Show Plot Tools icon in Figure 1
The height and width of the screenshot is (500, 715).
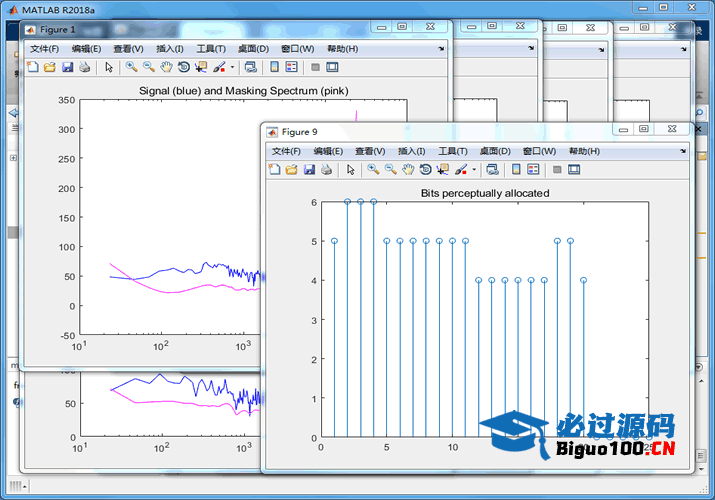tap(332, 67)
